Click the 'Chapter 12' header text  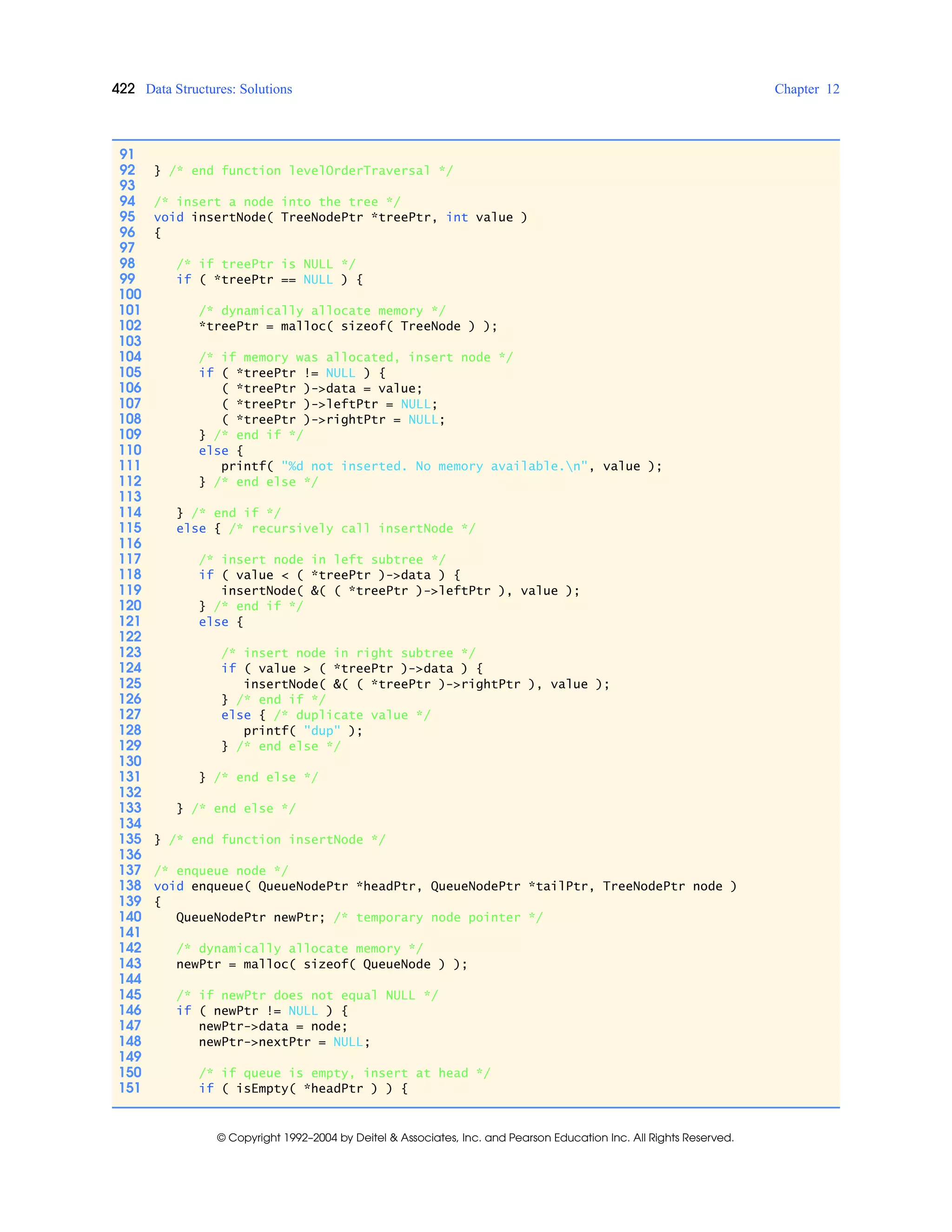[807, 89]
